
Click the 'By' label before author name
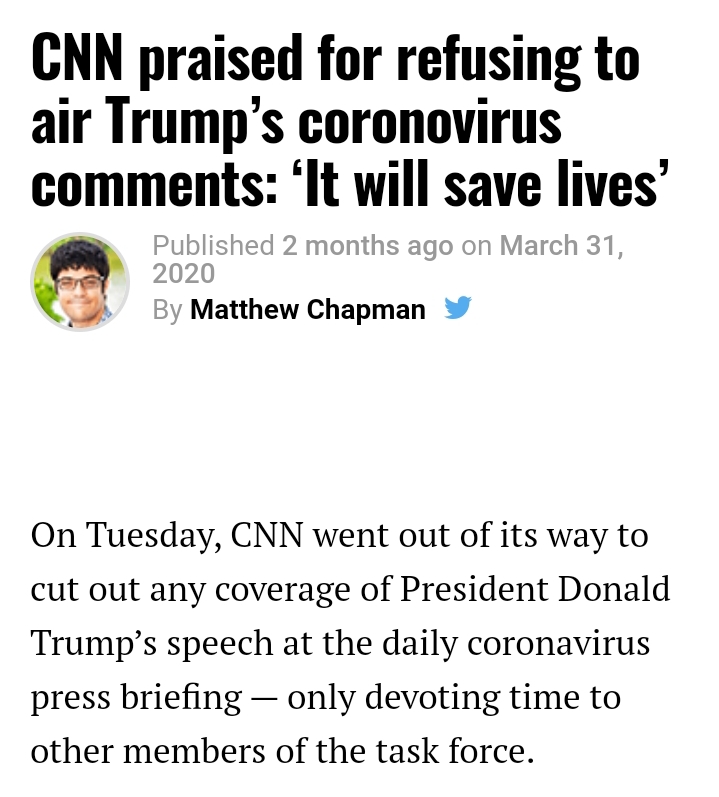(167, 310)
